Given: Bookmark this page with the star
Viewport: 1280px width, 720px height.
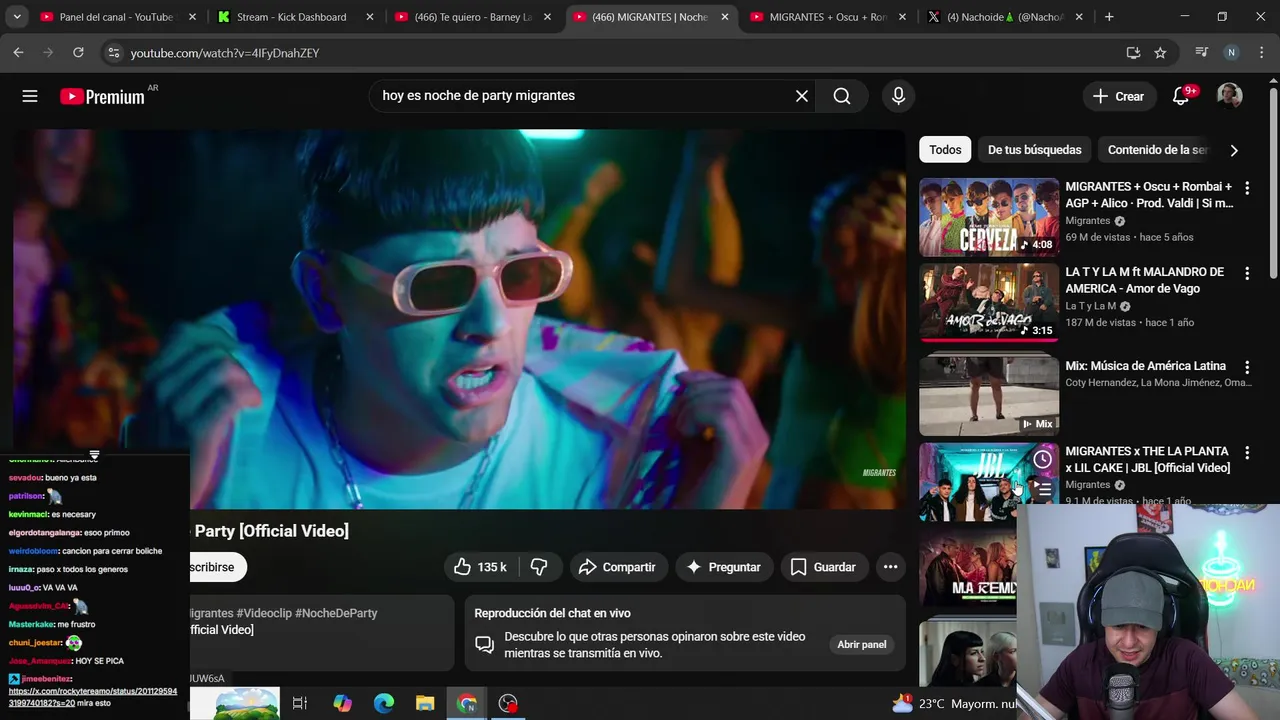Looking at the screenshot, I should 1160,52.
